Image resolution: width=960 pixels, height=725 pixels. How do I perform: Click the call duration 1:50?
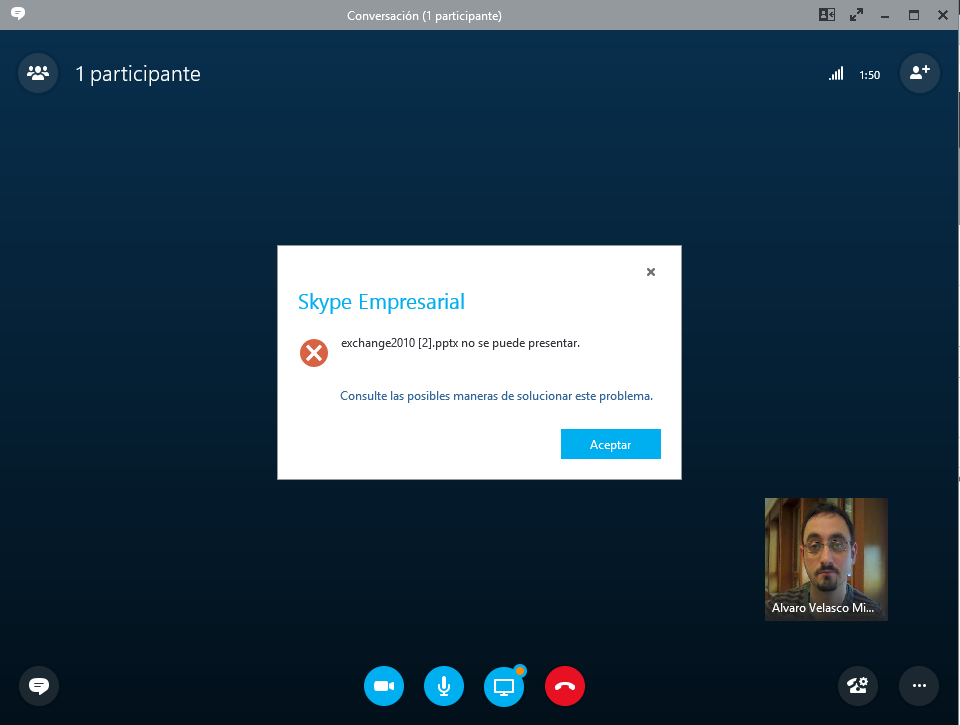(x=869, y=75)
